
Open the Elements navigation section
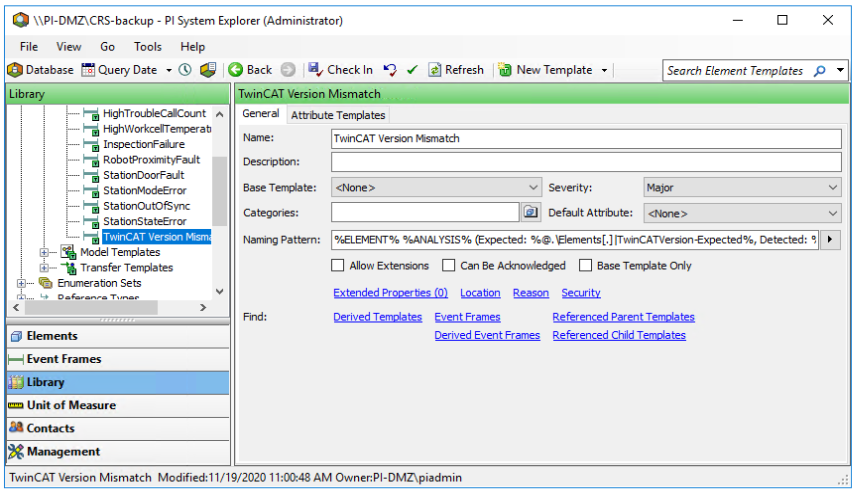pos(118,336)
